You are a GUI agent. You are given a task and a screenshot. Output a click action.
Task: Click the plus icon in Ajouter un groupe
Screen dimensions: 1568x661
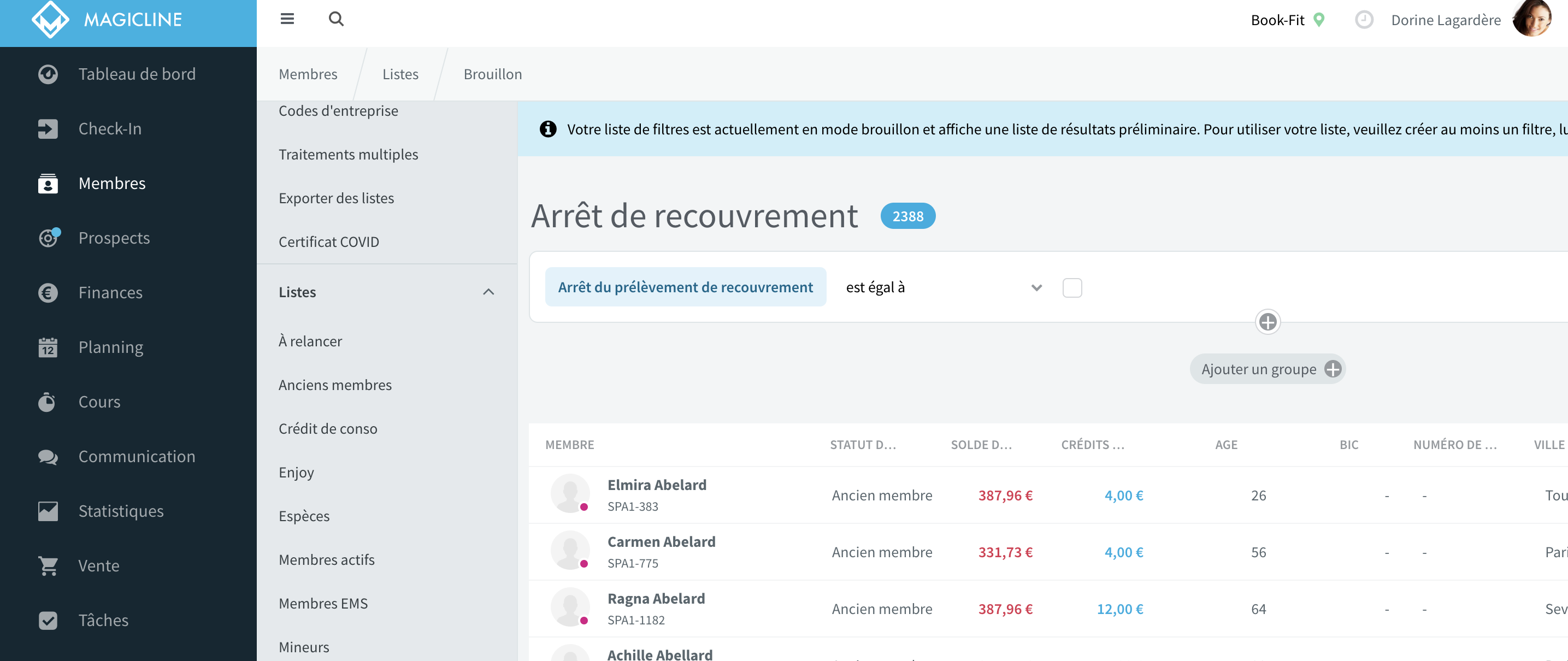1333,369
